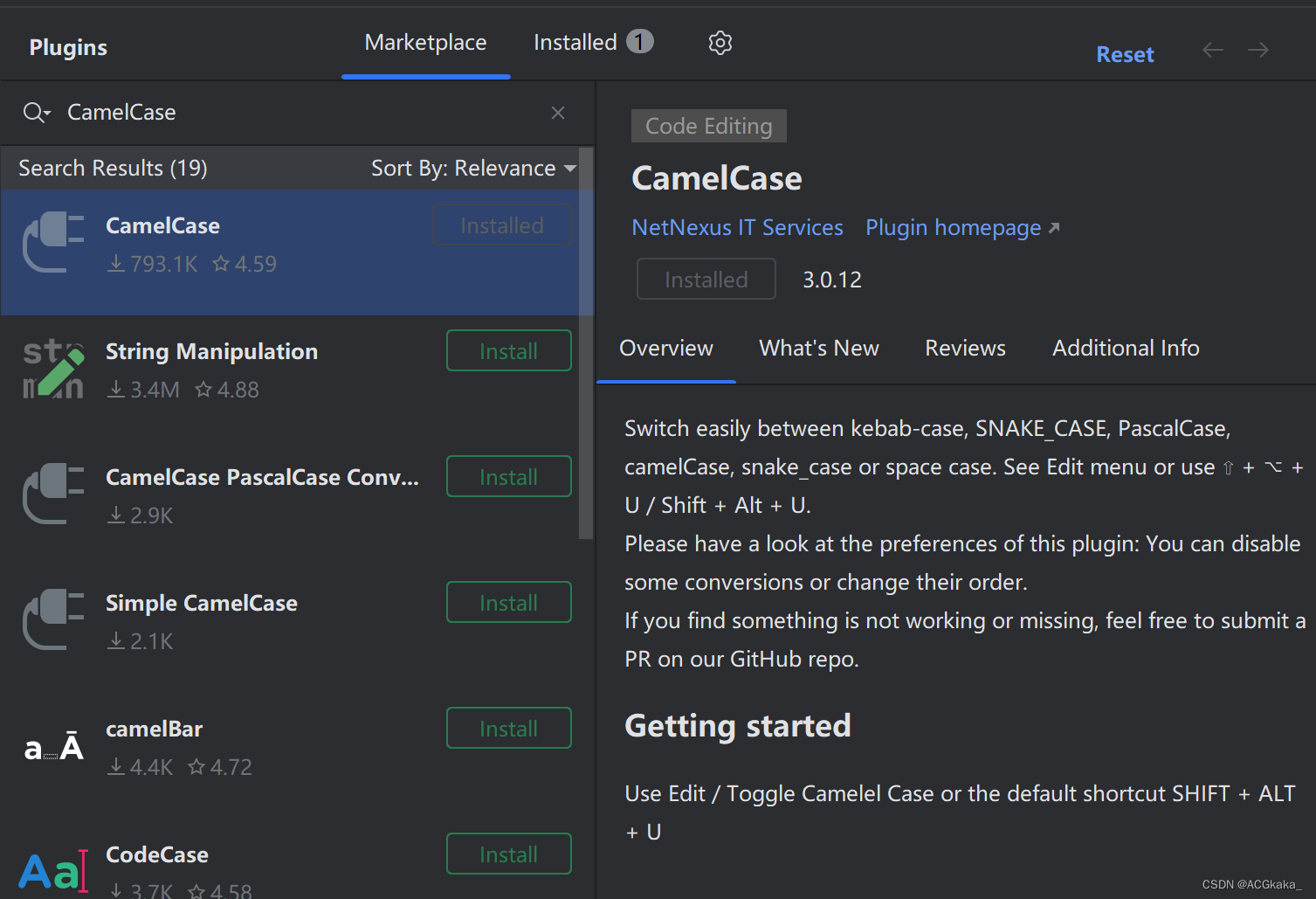Open the Plugin homepage link
Screen dimensions: 1316x899
click(x=962, y=227)
